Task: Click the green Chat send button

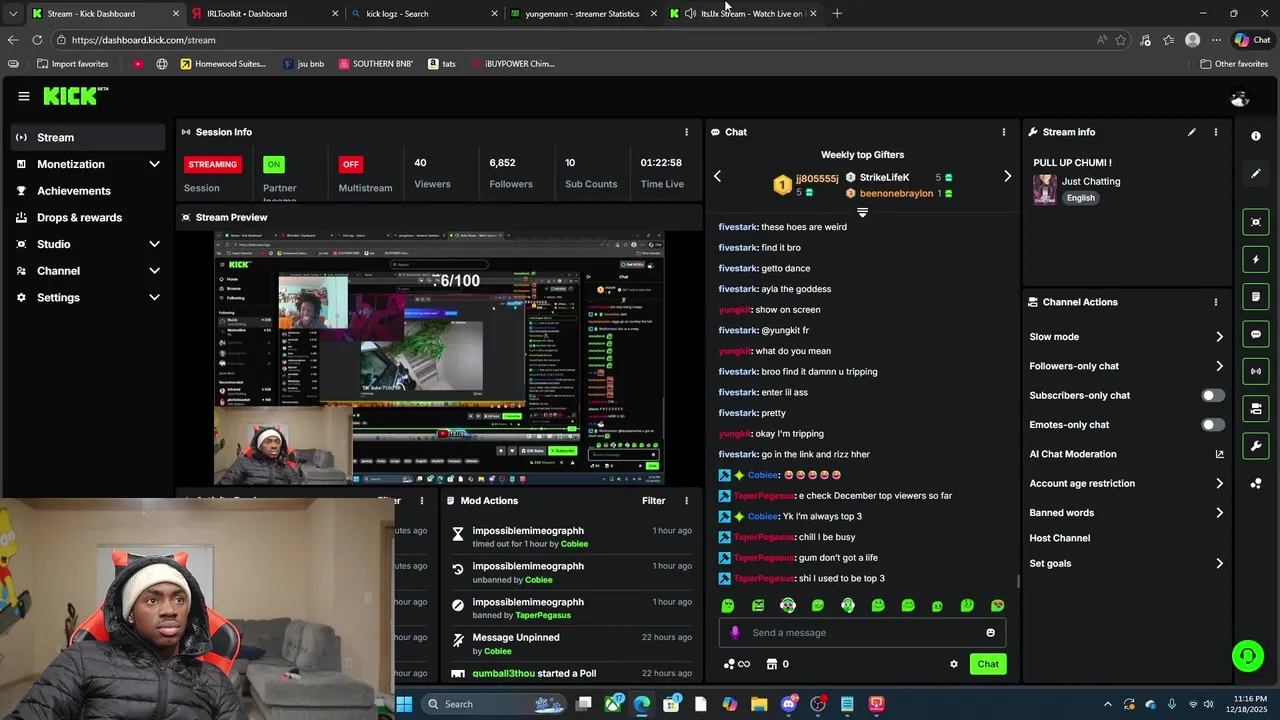Action: (988, 664)
